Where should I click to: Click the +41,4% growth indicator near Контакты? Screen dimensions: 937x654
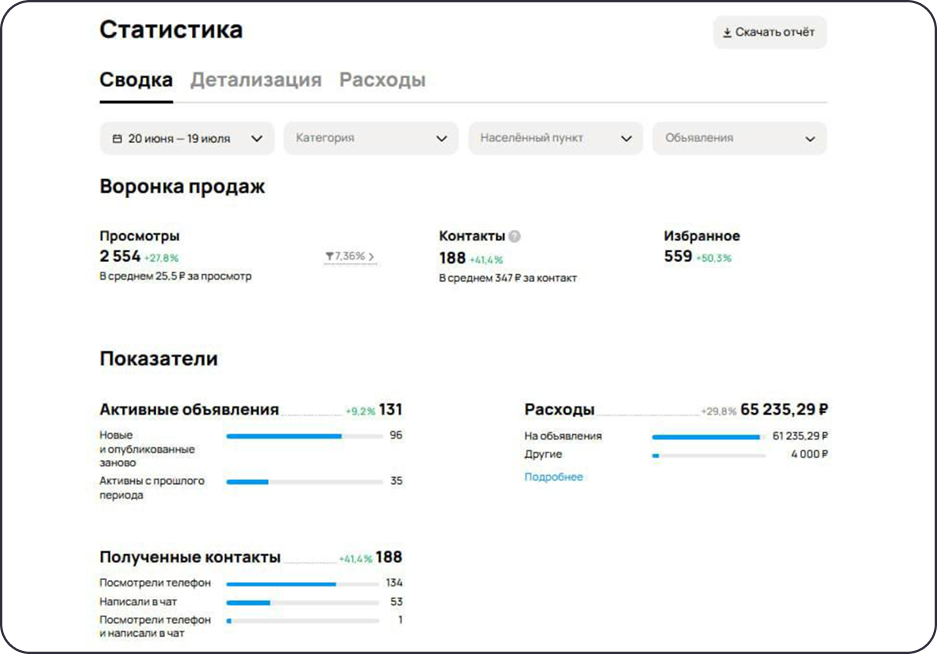click(485, 258)
